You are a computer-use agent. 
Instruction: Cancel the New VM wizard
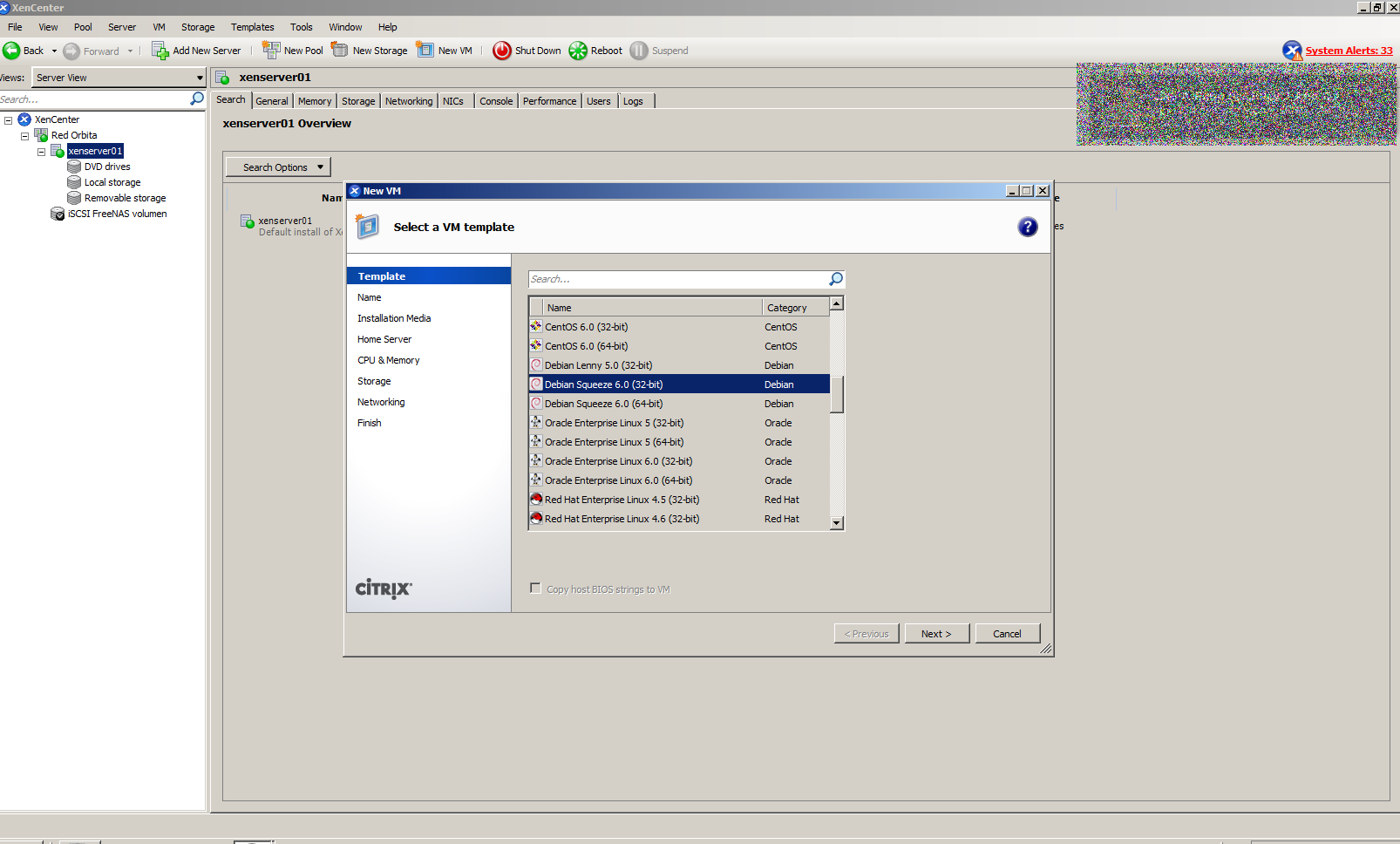[1007, 634]
